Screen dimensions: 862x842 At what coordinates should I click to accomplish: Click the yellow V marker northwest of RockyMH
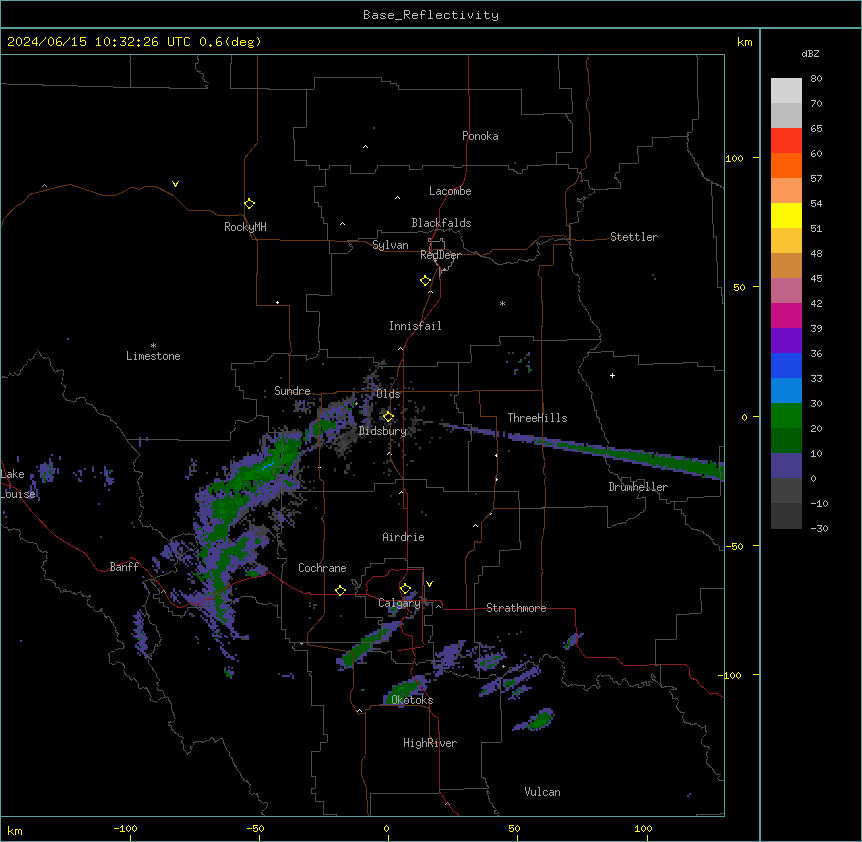(175, 184)
